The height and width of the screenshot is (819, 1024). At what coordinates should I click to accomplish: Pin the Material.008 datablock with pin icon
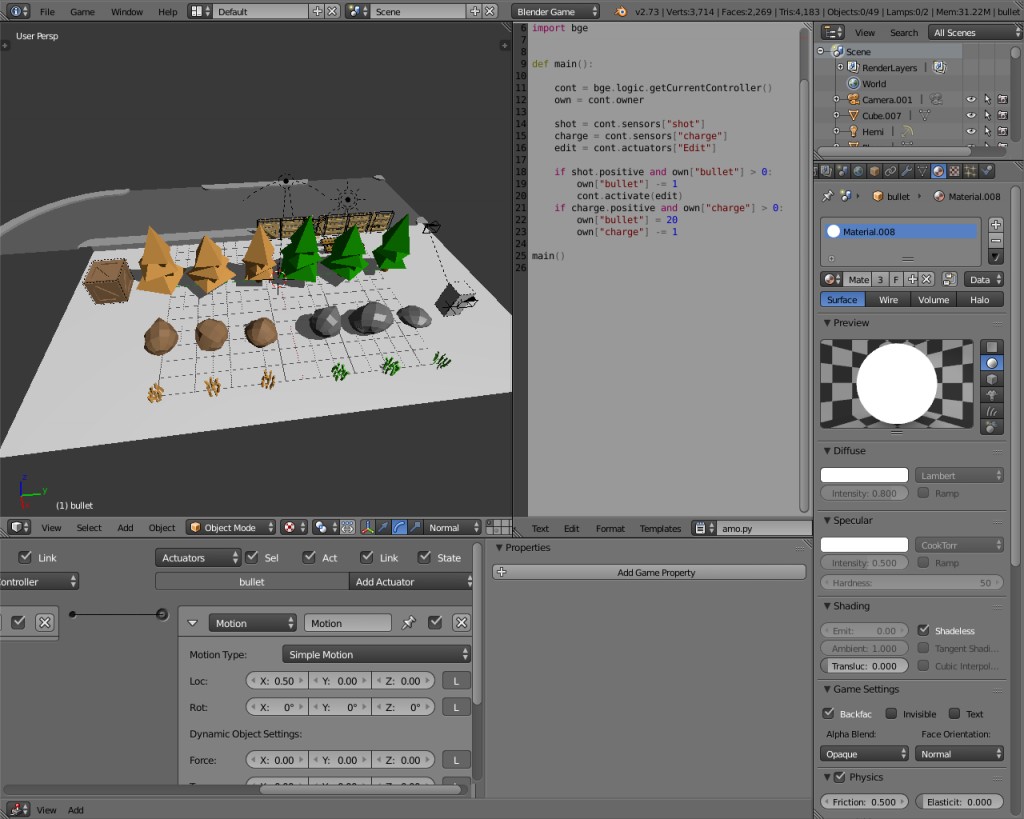(827, 196)
